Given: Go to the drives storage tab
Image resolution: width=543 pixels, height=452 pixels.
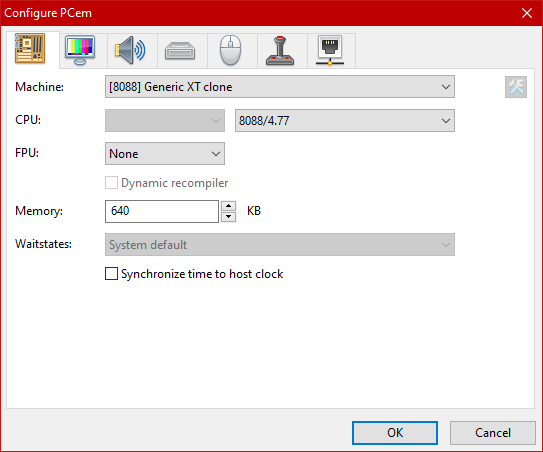Looking at the screenshot, I should (180, 50).
